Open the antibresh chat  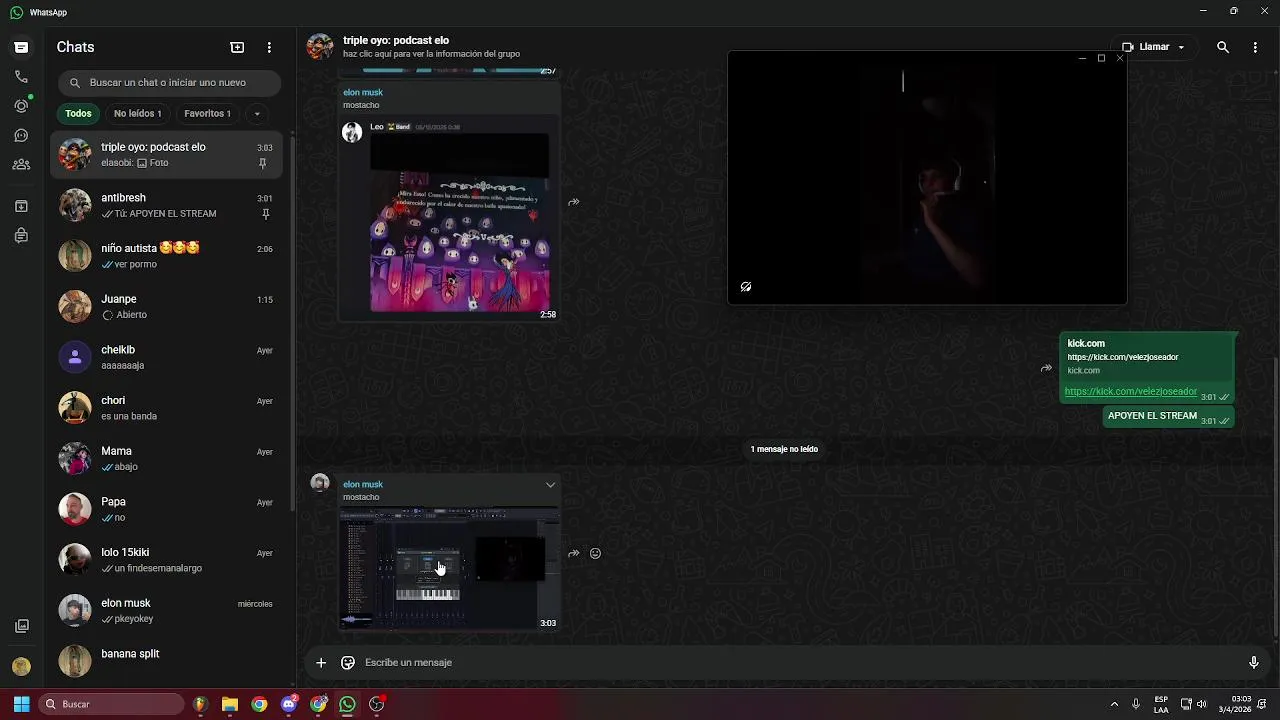coord(167,205)
